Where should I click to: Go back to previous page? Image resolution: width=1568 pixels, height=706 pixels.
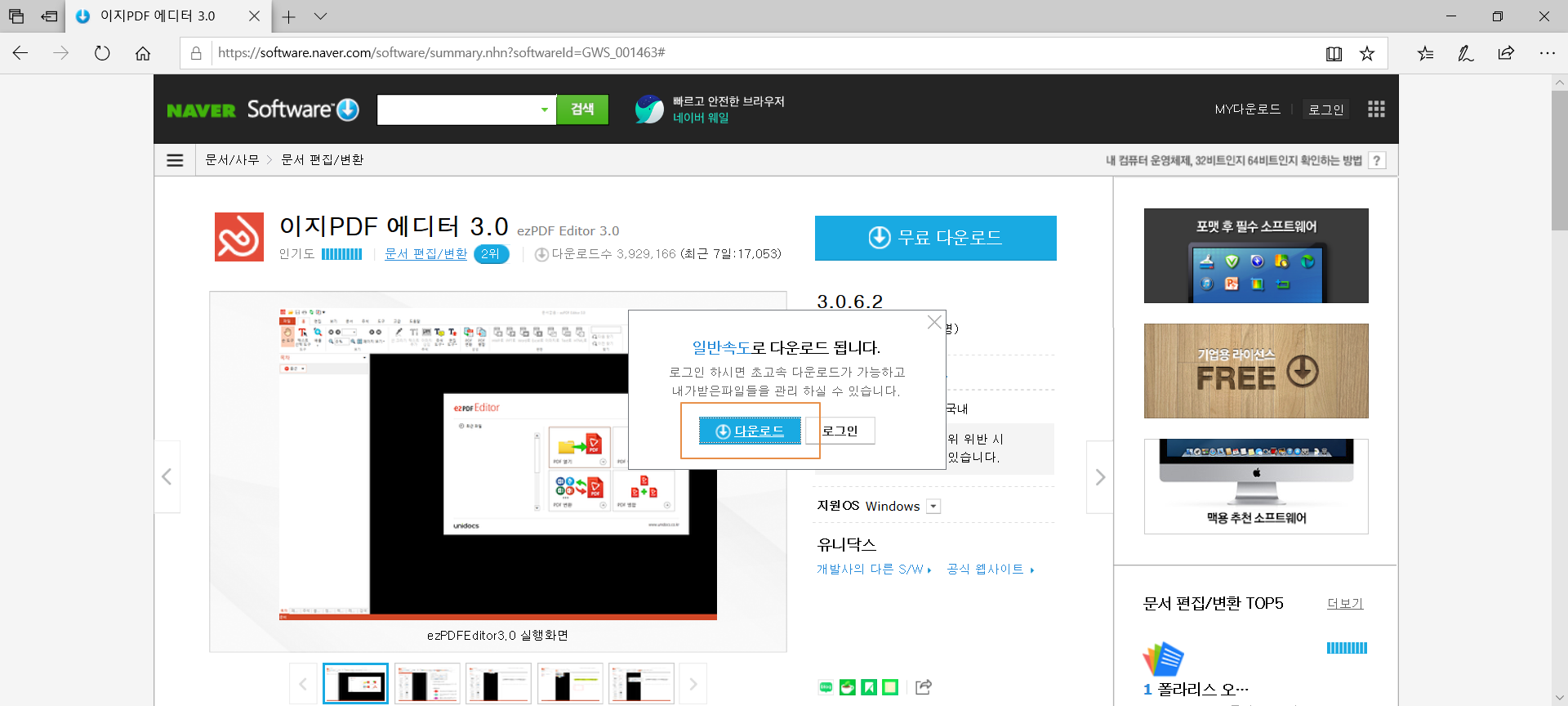click(20, 53)
